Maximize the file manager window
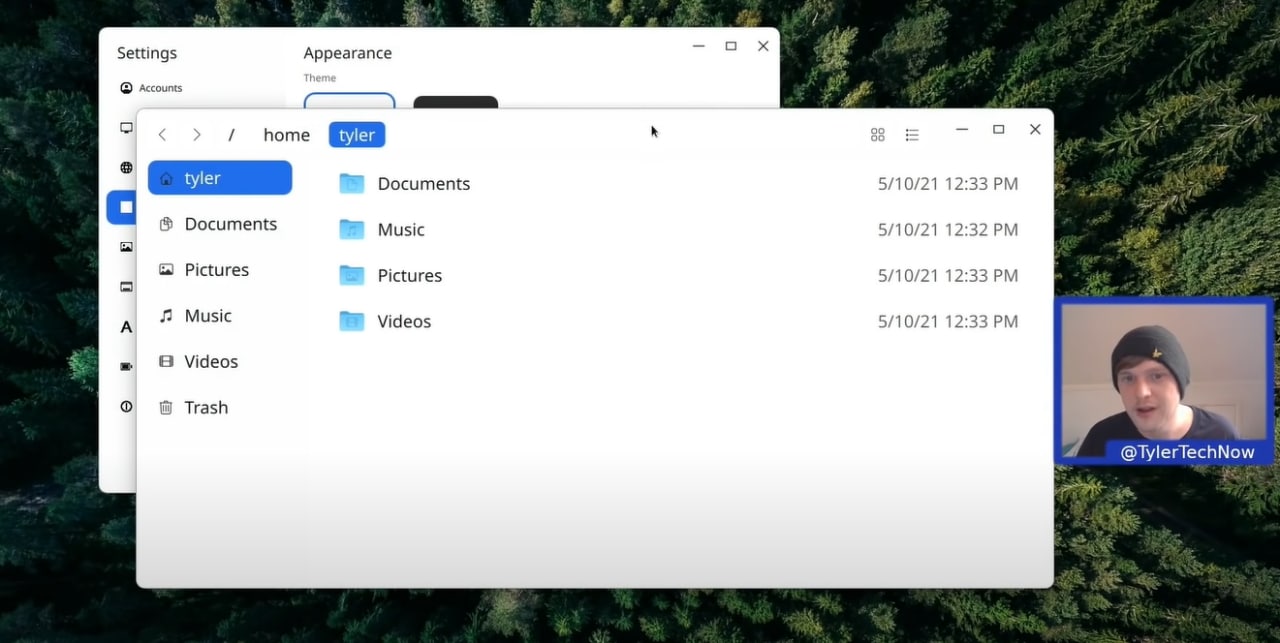Screen dimensions: 1280x643 [998, 130]
